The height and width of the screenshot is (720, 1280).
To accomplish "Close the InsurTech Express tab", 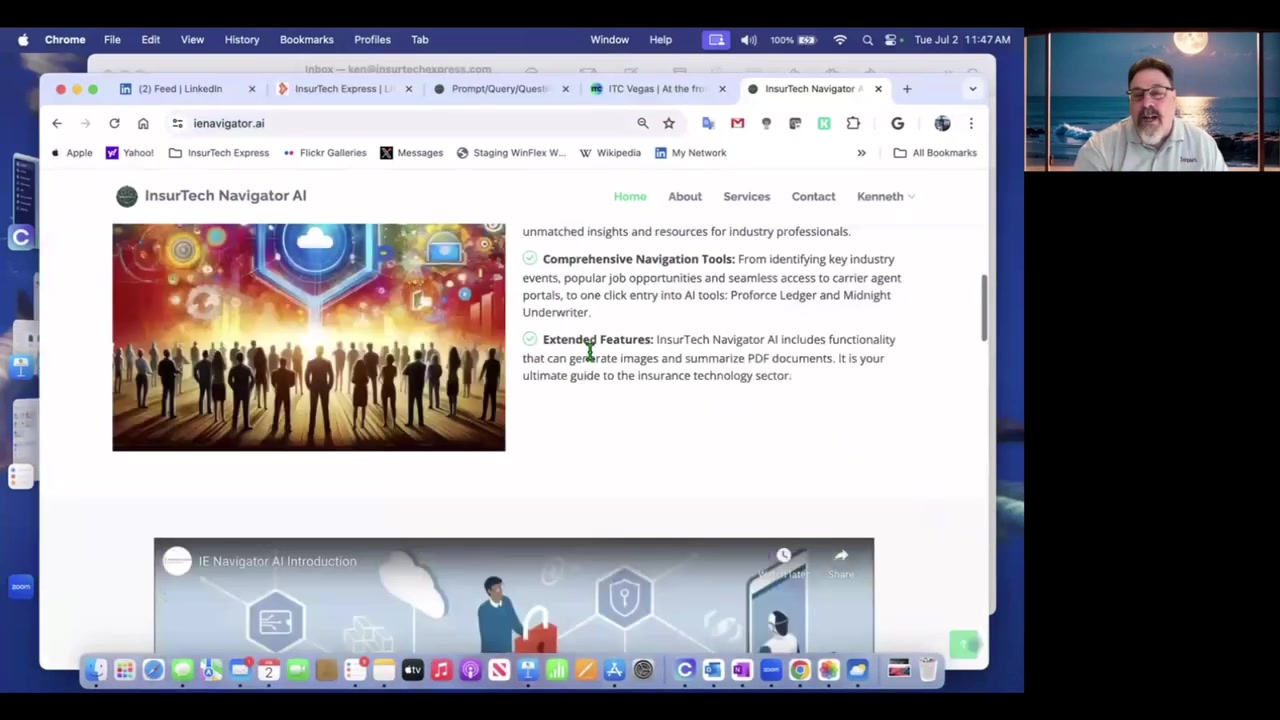I will (408, 89).
